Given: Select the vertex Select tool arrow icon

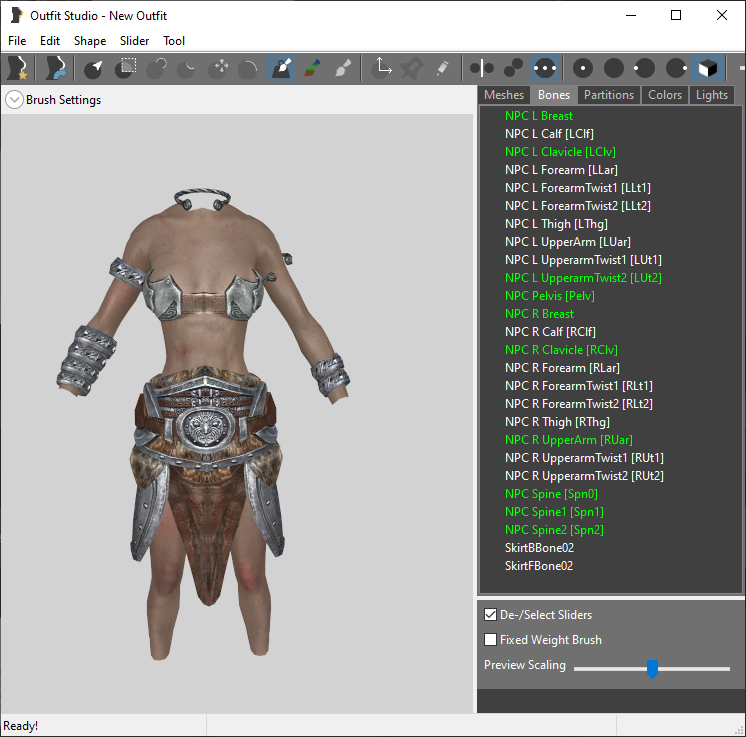Looking at the screenshot, I should pyautogui.click(x=93, y=68).
